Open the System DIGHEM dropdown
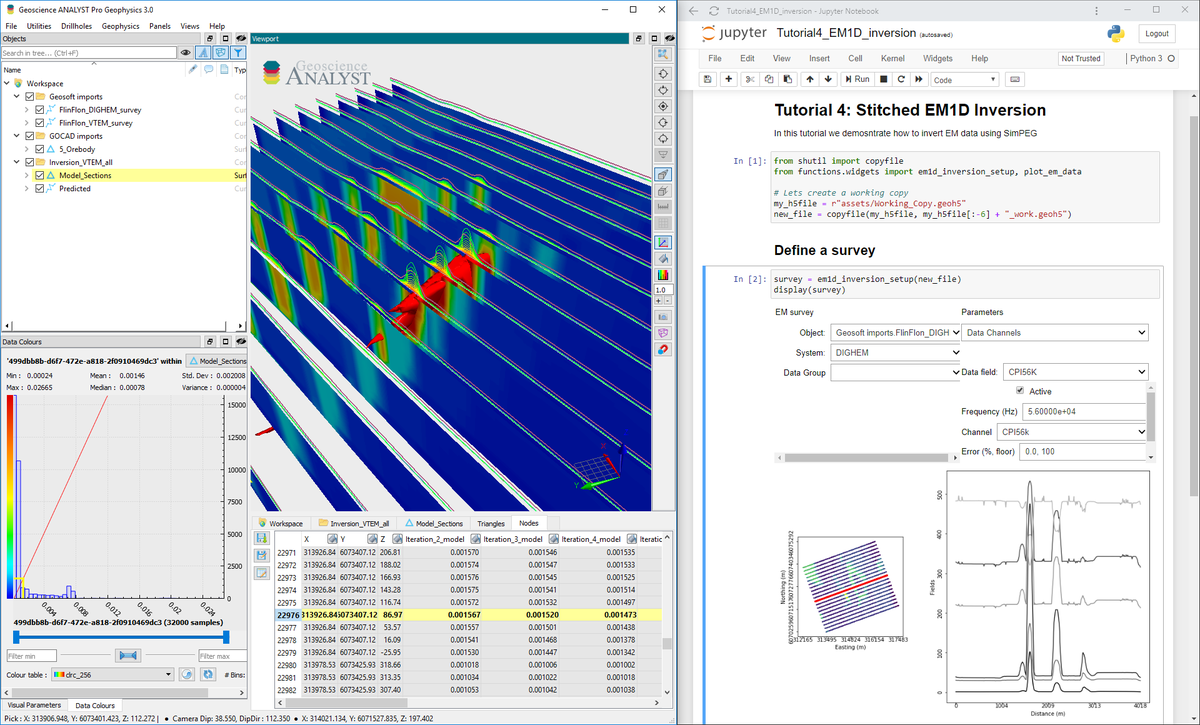1200x725 pixels. 895,352
